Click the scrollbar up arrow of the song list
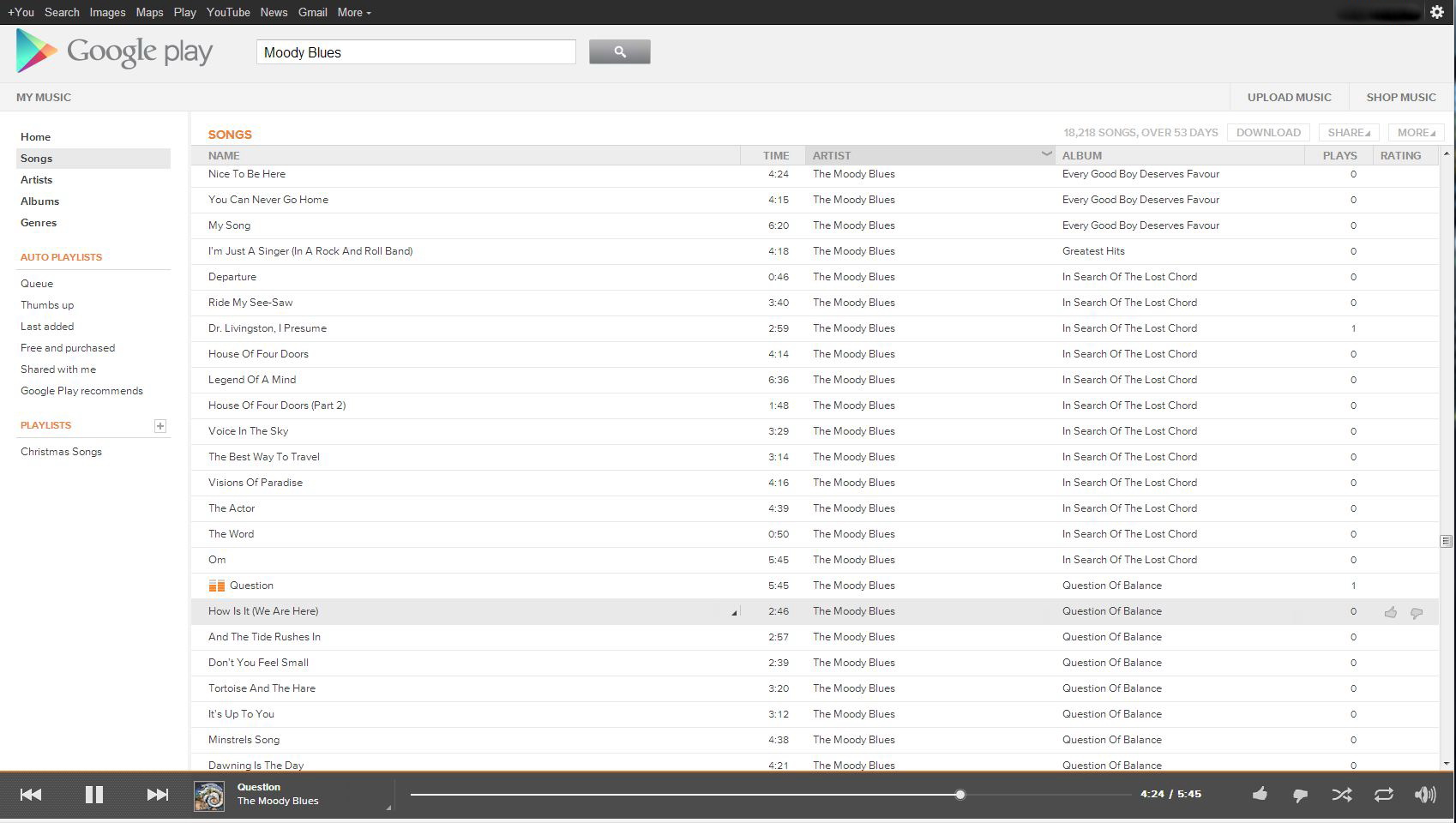Image resolution: width=1456 pixels, height=823 pixels. (1447, 153)
